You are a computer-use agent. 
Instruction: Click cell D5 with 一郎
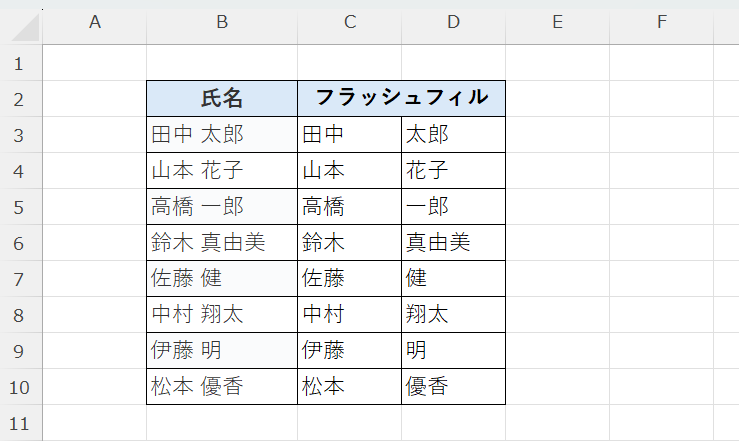453,206
